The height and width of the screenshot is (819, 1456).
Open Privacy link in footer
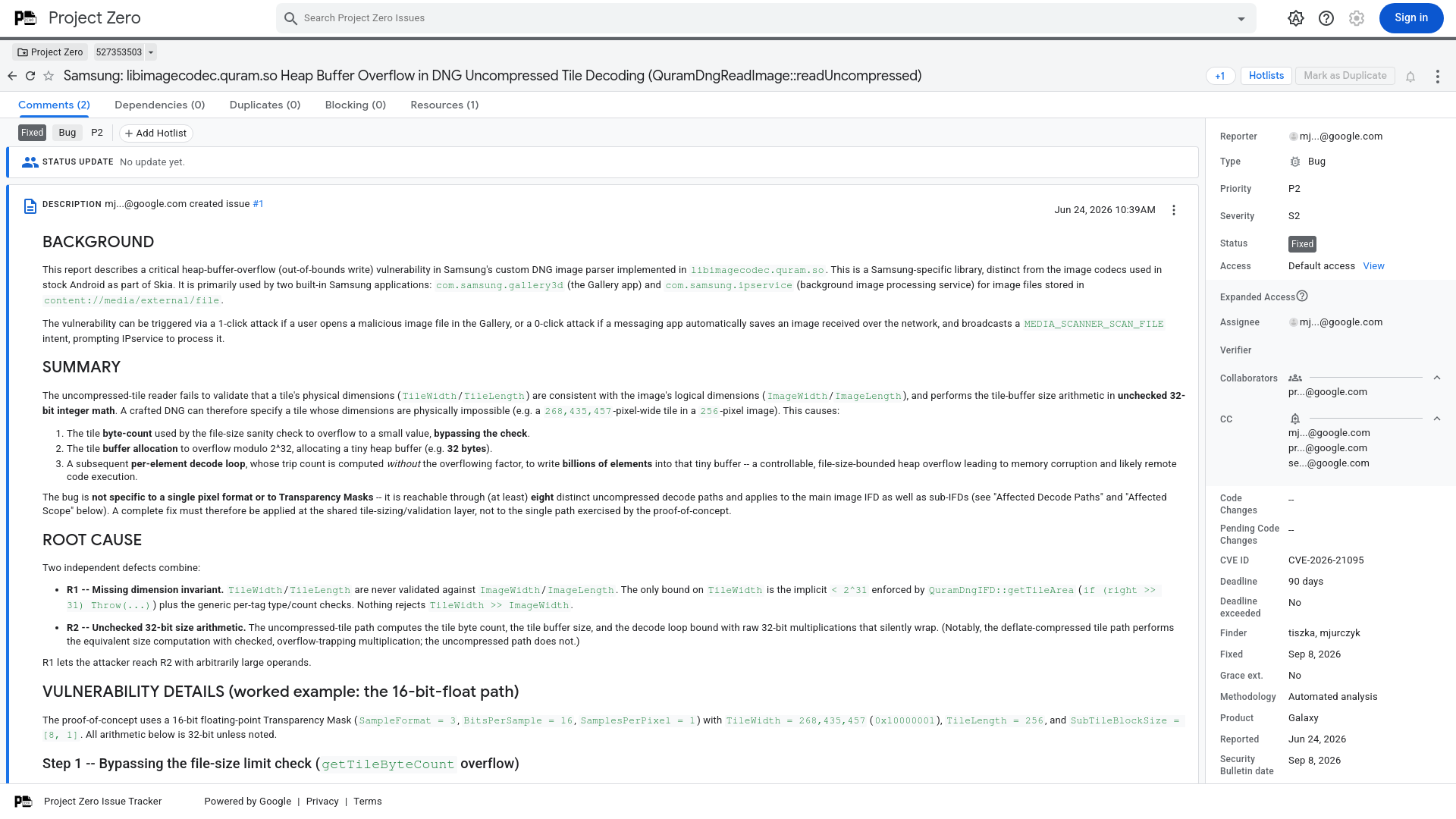point(322,802)
